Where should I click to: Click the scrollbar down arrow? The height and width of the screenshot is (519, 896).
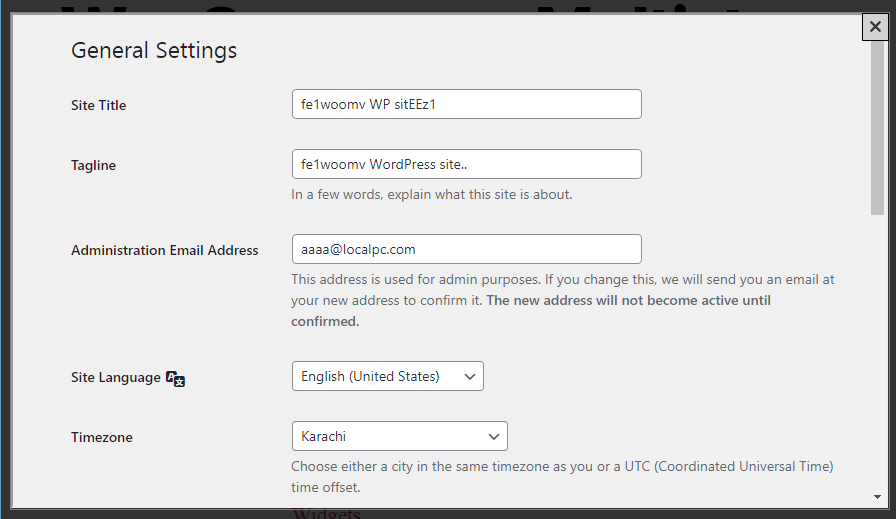(x=877, y=496)
